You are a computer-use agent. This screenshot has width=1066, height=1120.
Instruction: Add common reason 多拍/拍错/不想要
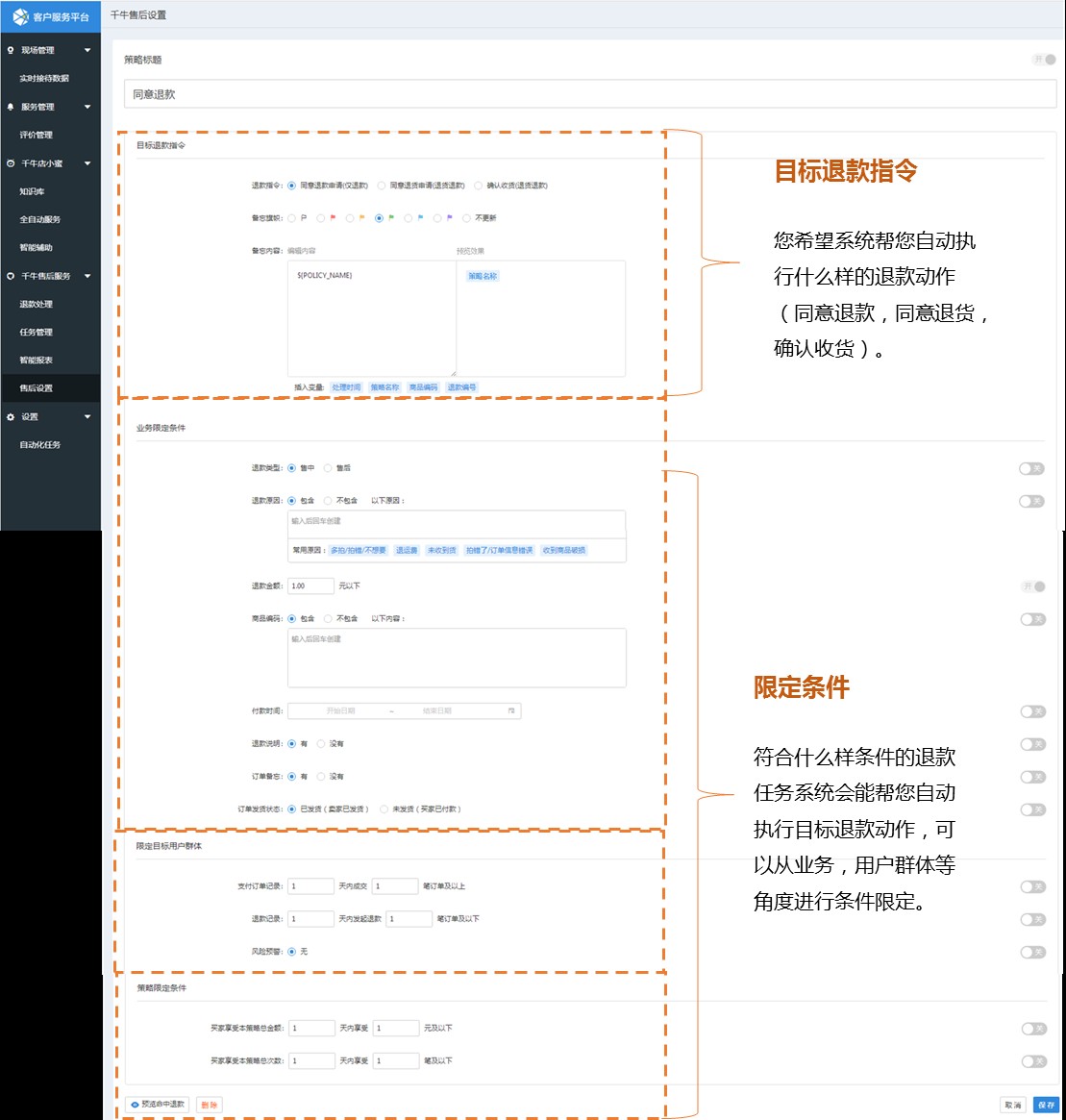click(x=359, y=550)
